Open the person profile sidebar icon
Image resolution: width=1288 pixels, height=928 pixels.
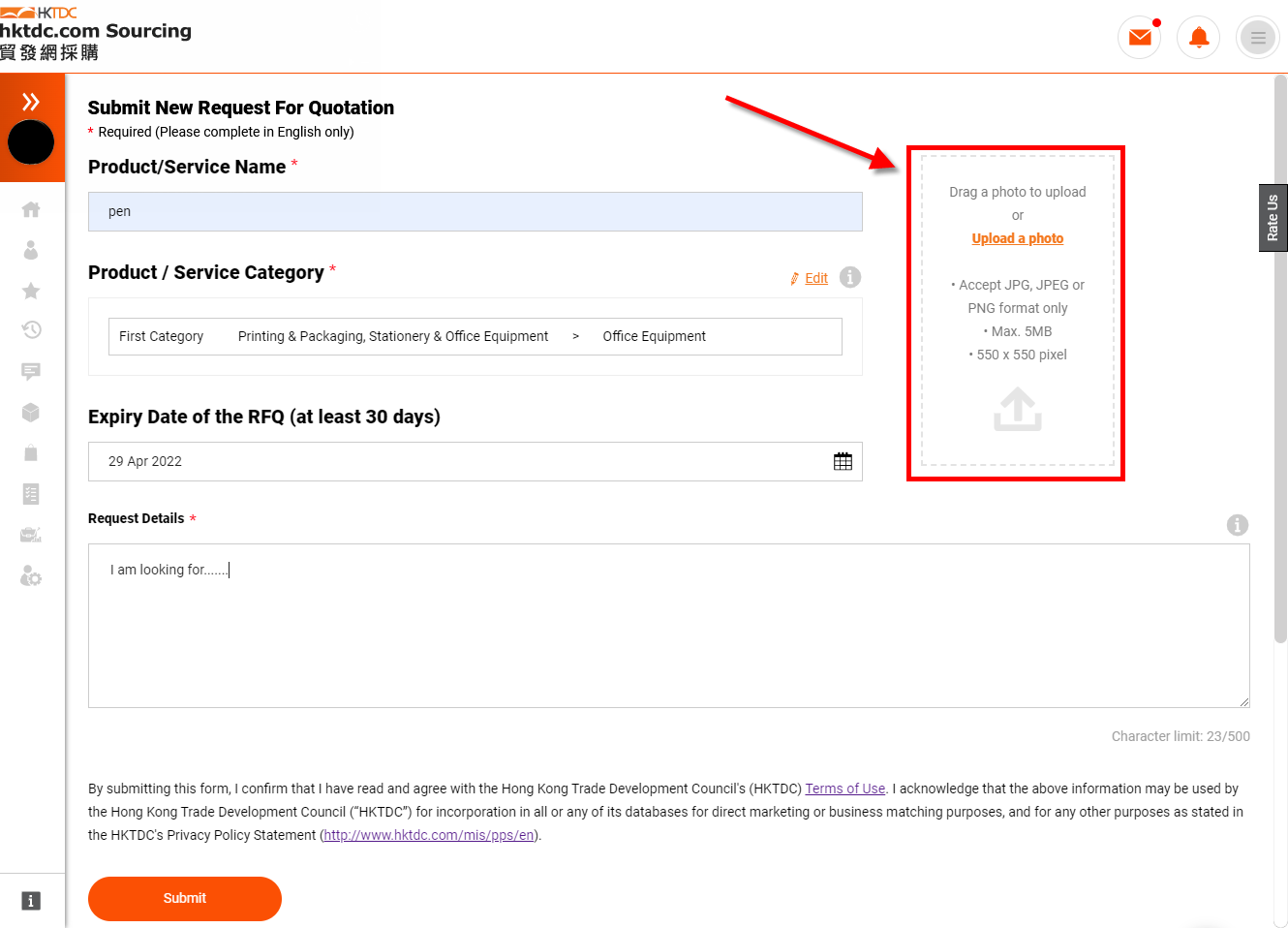pos(31,250)
